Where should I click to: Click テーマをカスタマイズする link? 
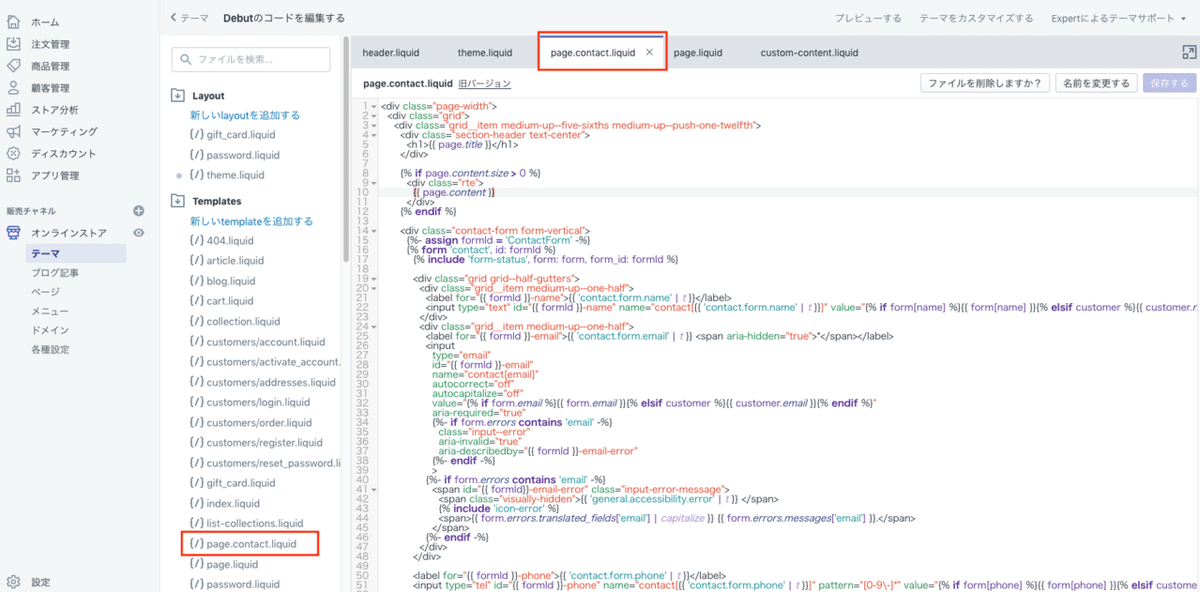pos(976,18)
